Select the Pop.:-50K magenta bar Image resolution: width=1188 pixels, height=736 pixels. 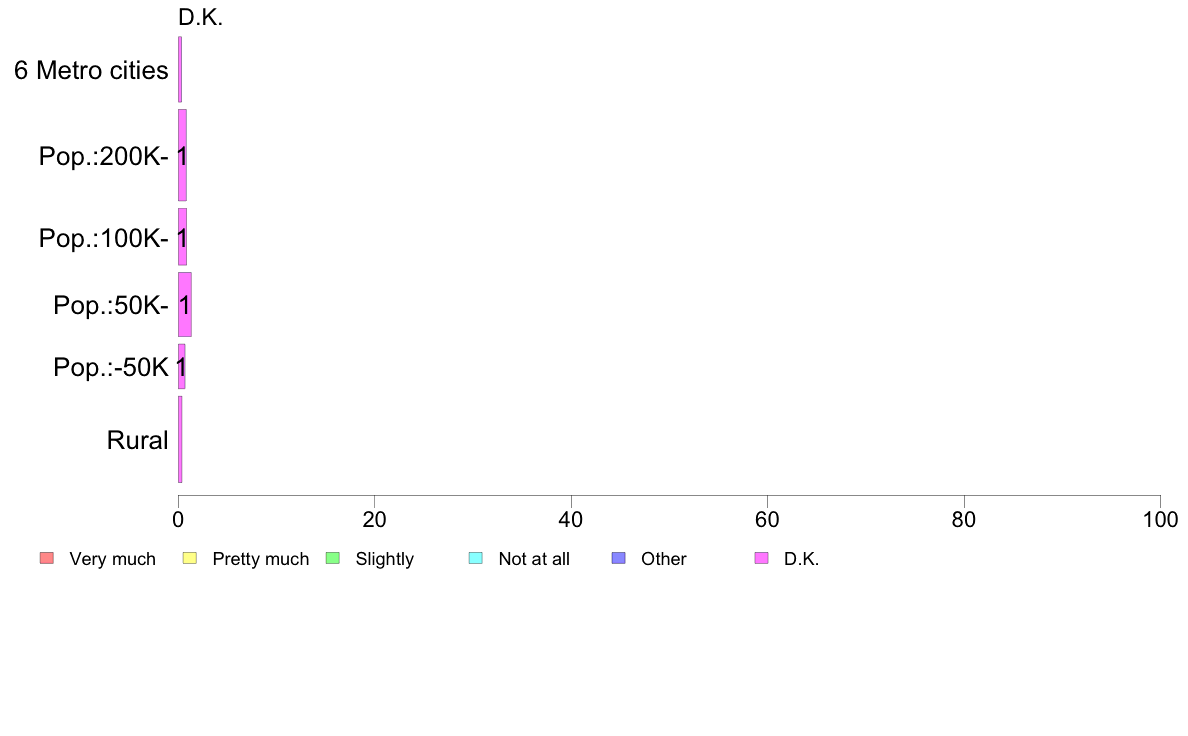(182, 367)
